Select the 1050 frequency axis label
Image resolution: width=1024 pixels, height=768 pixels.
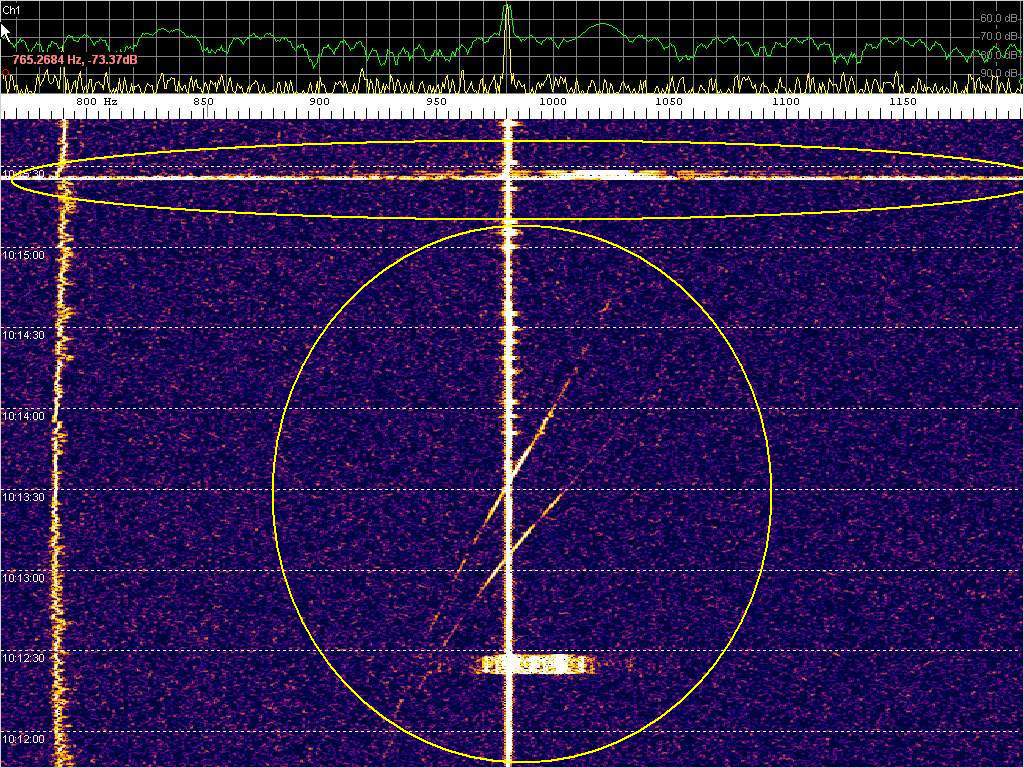coord(669,102)
